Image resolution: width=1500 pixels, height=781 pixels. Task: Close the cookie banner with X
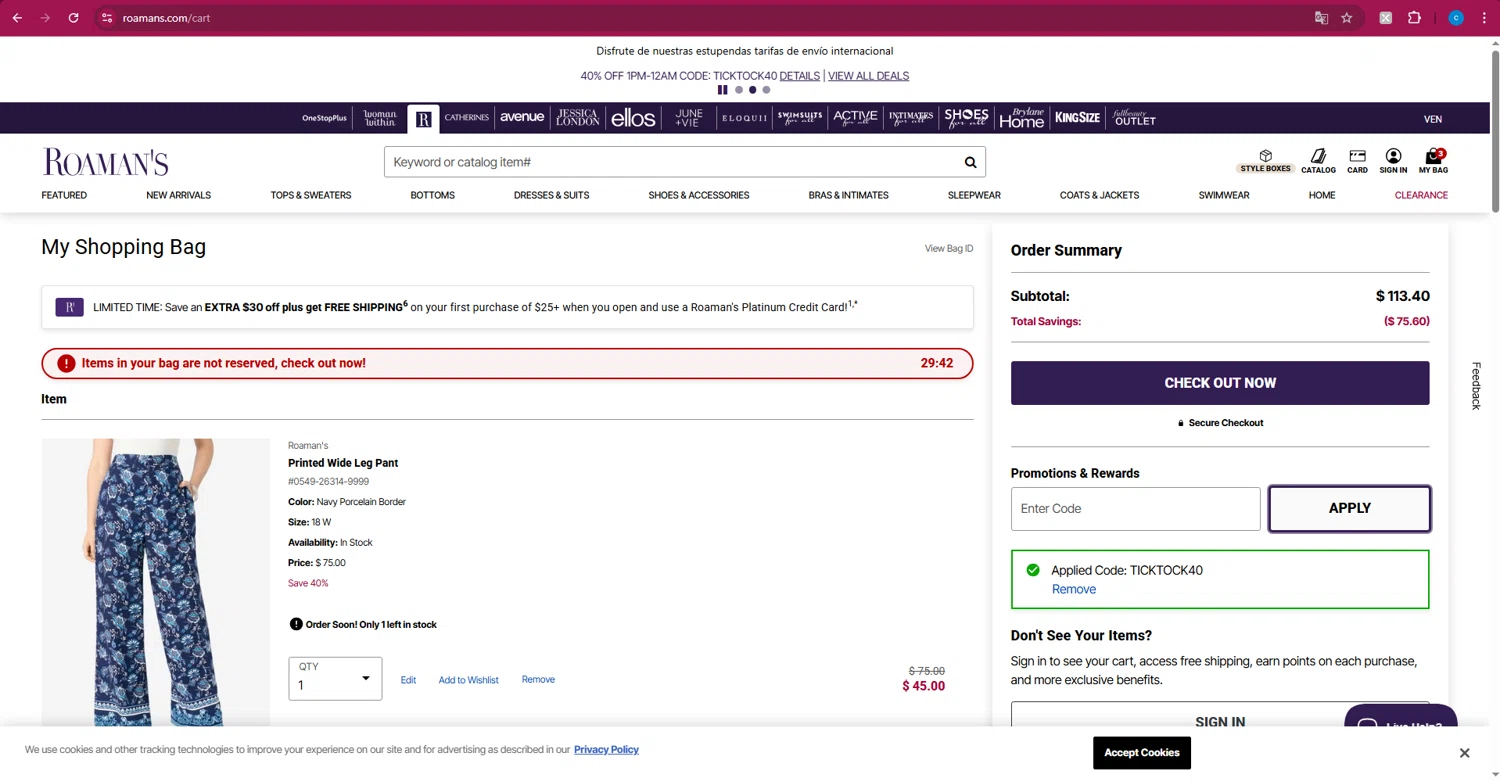point(1464,753)
